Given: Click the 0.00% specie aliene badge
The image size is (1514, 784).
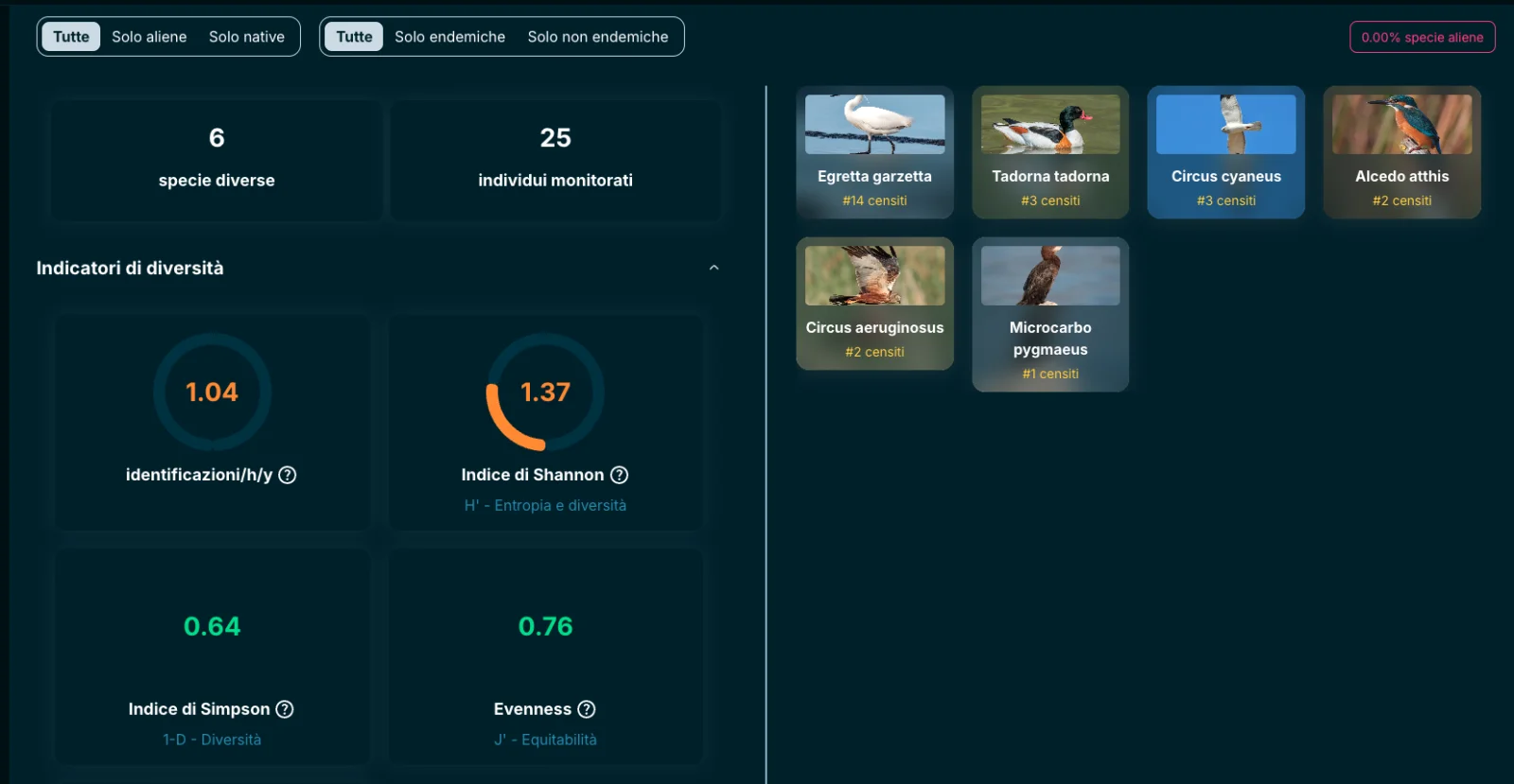Looking at the screenshot, I should (x=1422, y=37).
